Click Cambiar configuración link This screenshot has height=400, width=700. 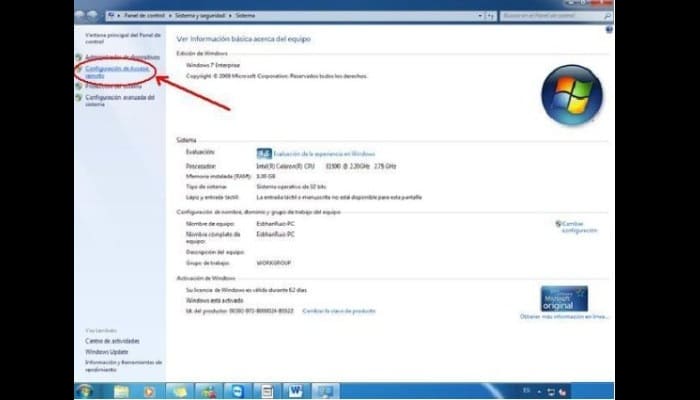(579, 227)
